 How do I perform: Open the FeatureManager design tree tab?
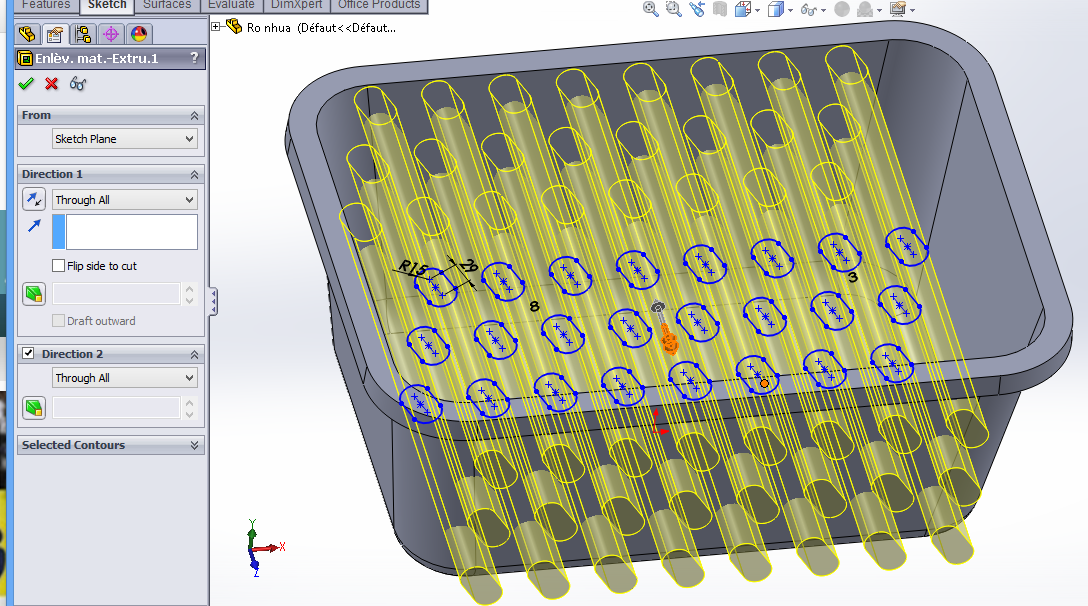[x=27, y=34]
